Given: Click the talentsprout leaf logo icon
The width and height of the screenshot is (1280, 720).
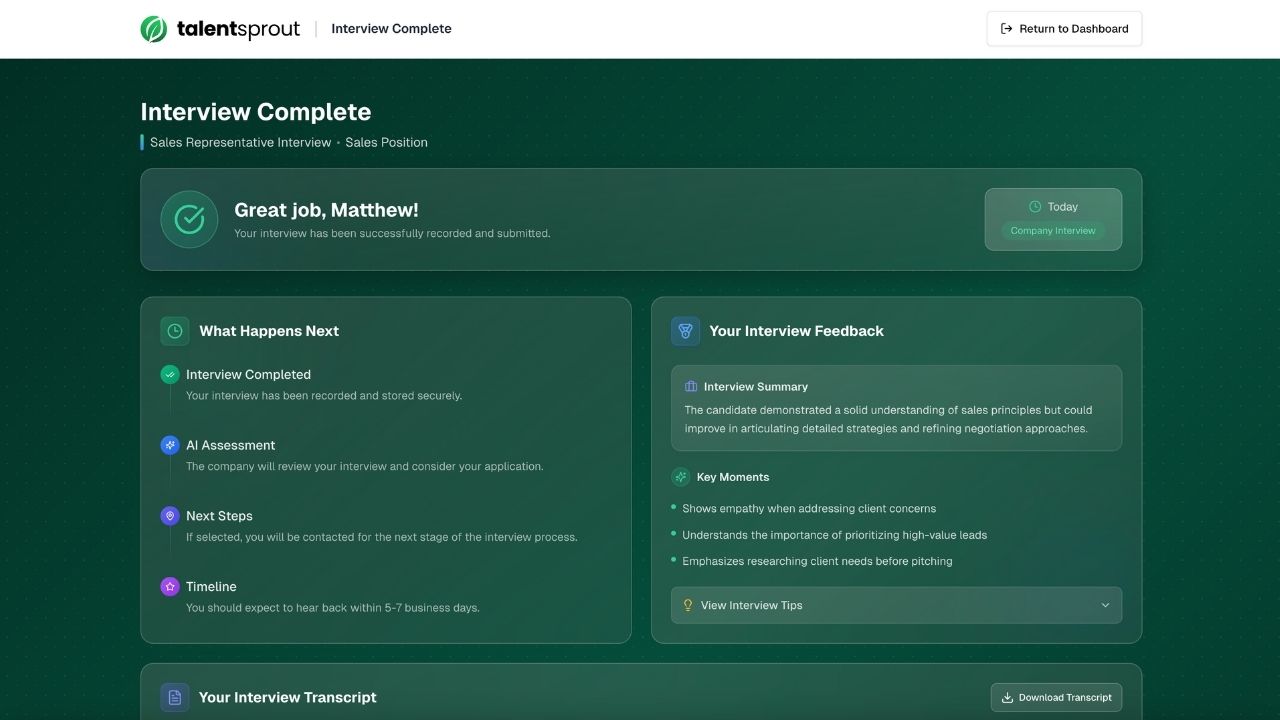Looking at the screenshot, I should tap(154, 29).
